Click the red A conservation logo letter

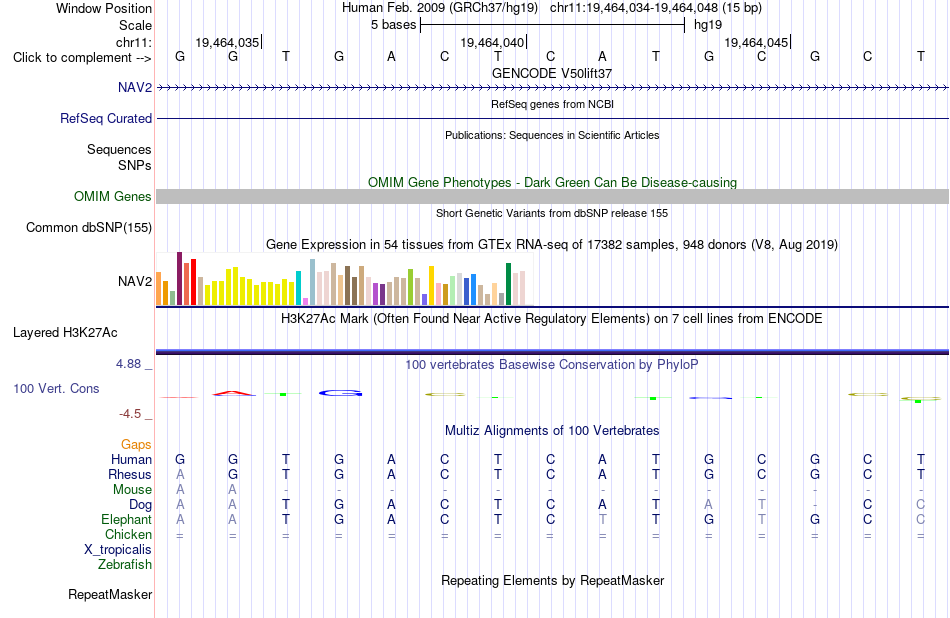(x=234, y=393)
